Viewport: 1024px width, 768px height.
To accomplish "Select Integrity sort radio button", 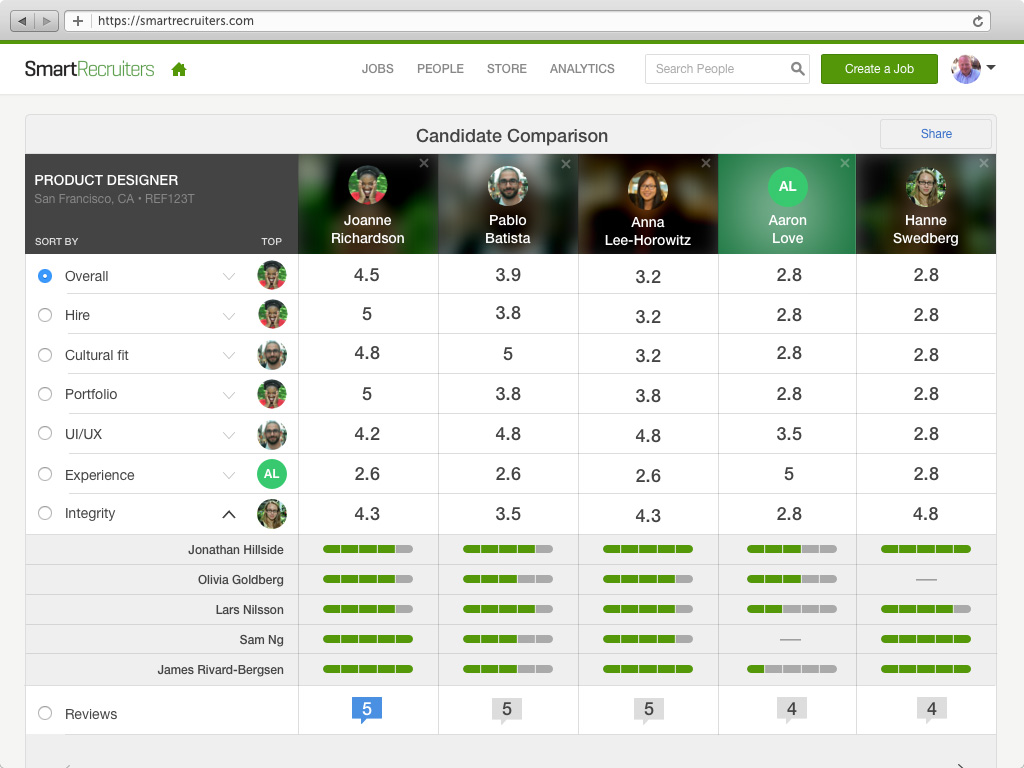I will tap(45, 513).
